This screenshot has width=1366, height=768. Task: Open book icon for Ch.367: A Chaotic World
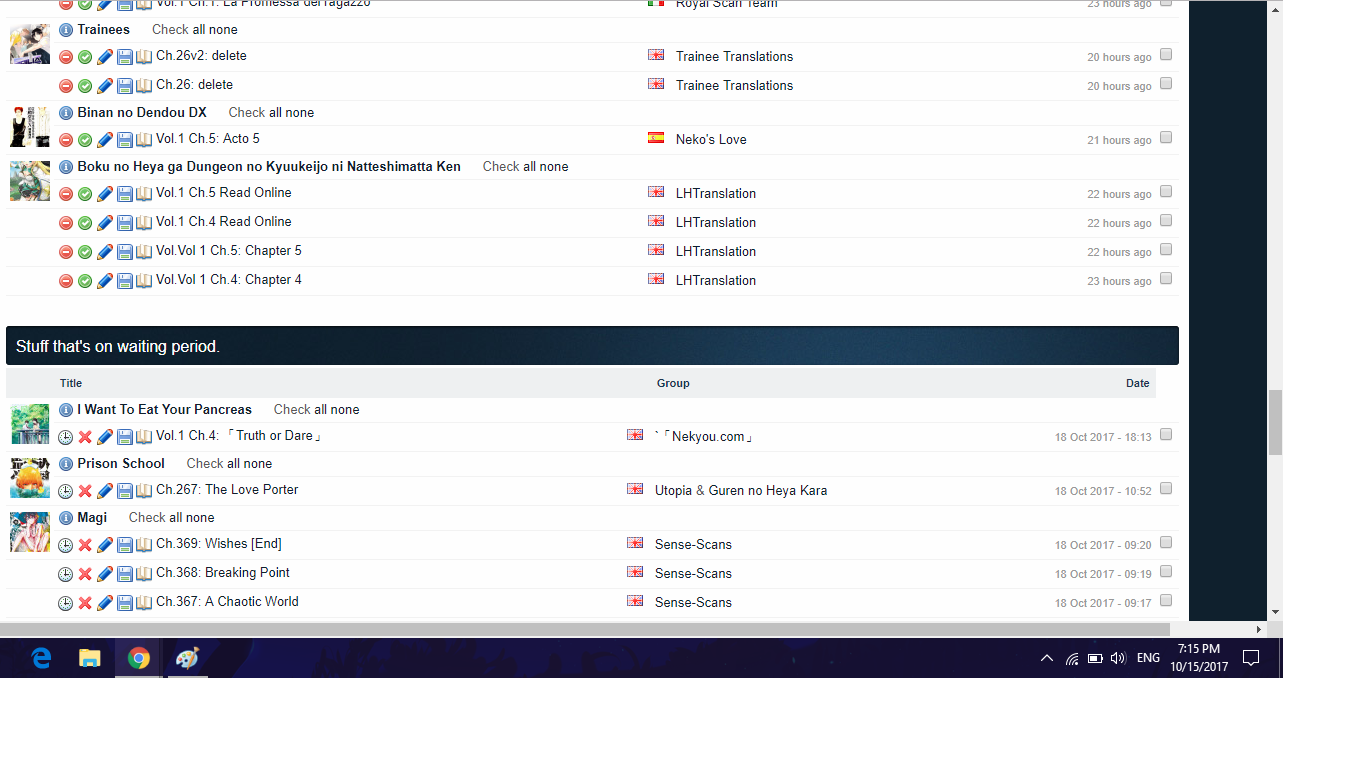pyautogui.click(x=144, y=603)
